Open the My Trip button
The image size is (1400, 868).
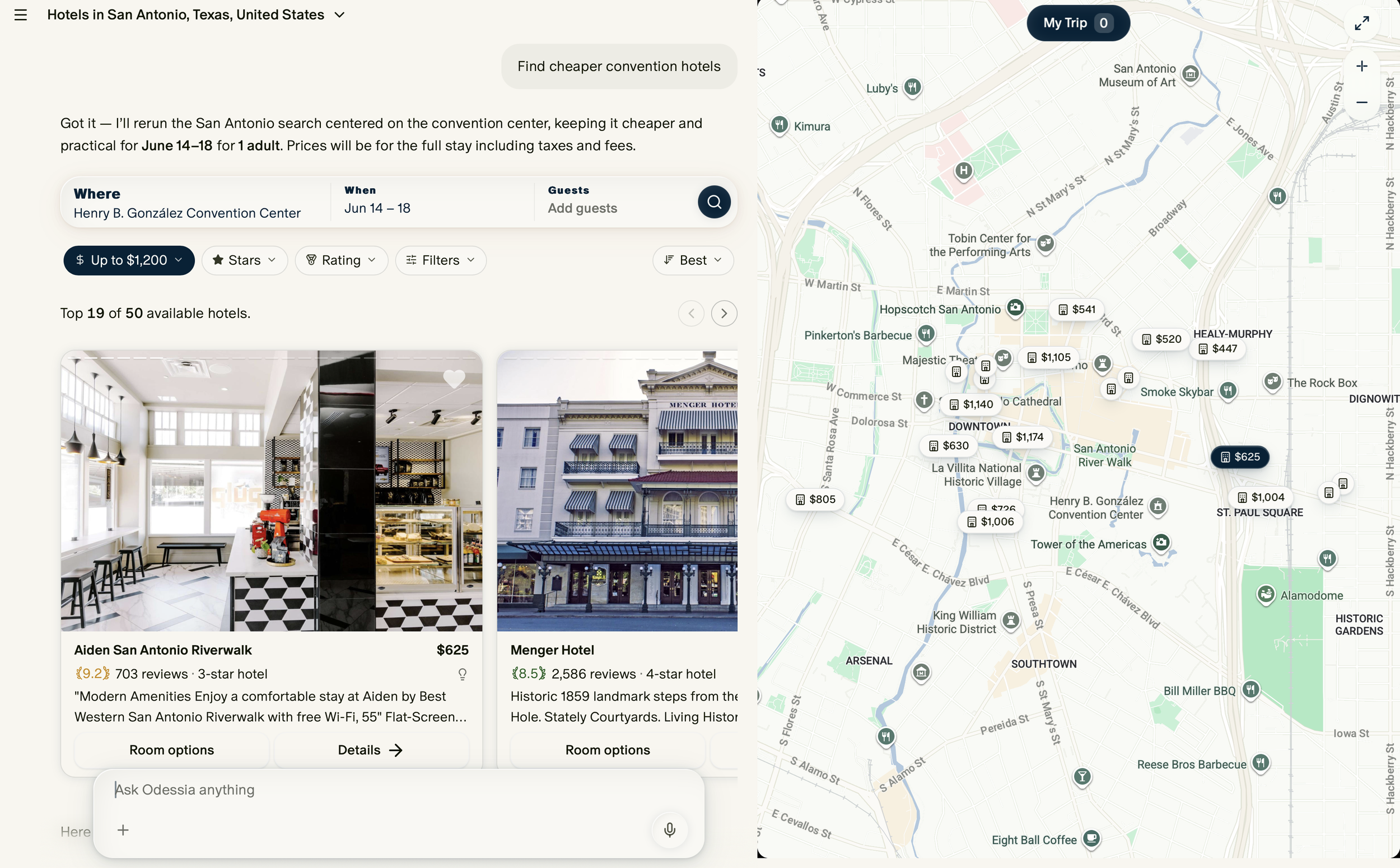tap(1078, 23)
